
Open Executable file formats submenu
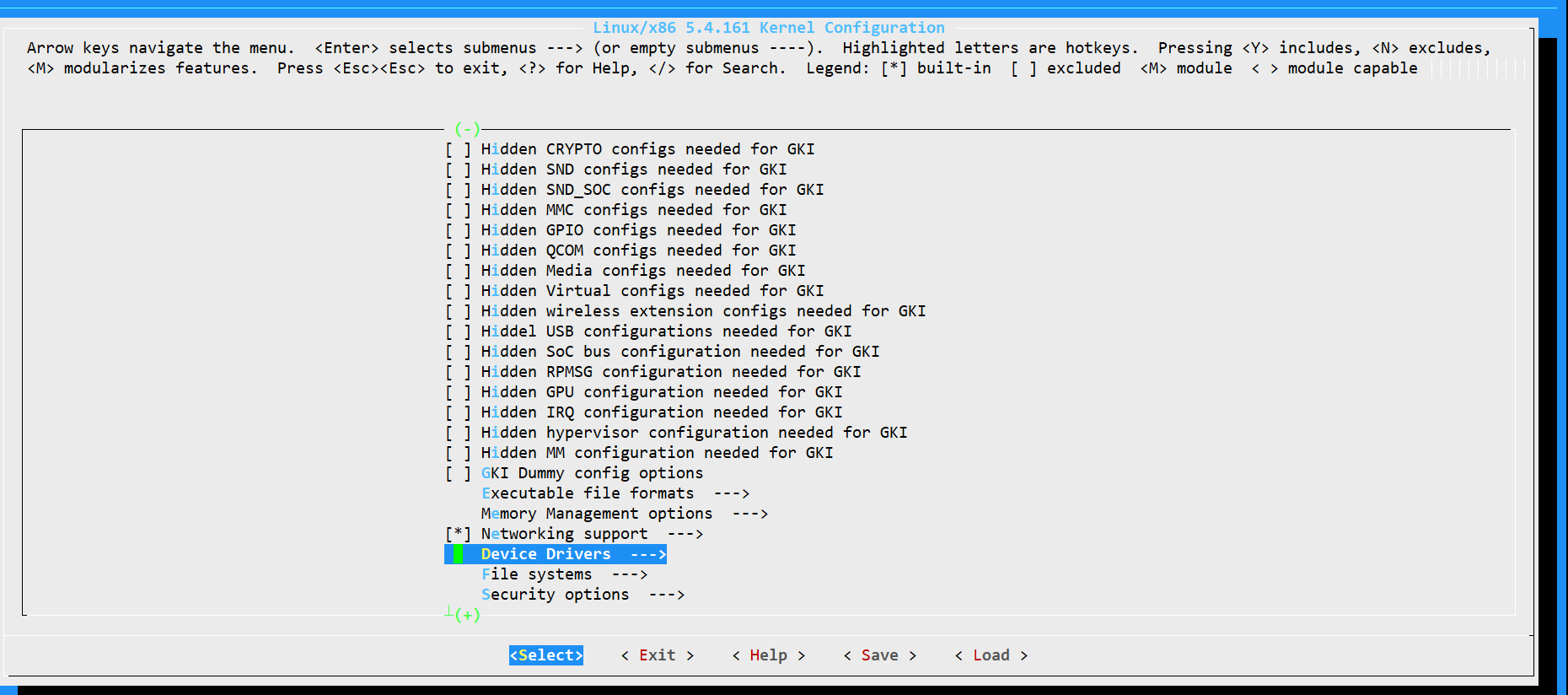click(x=615, y=493)
